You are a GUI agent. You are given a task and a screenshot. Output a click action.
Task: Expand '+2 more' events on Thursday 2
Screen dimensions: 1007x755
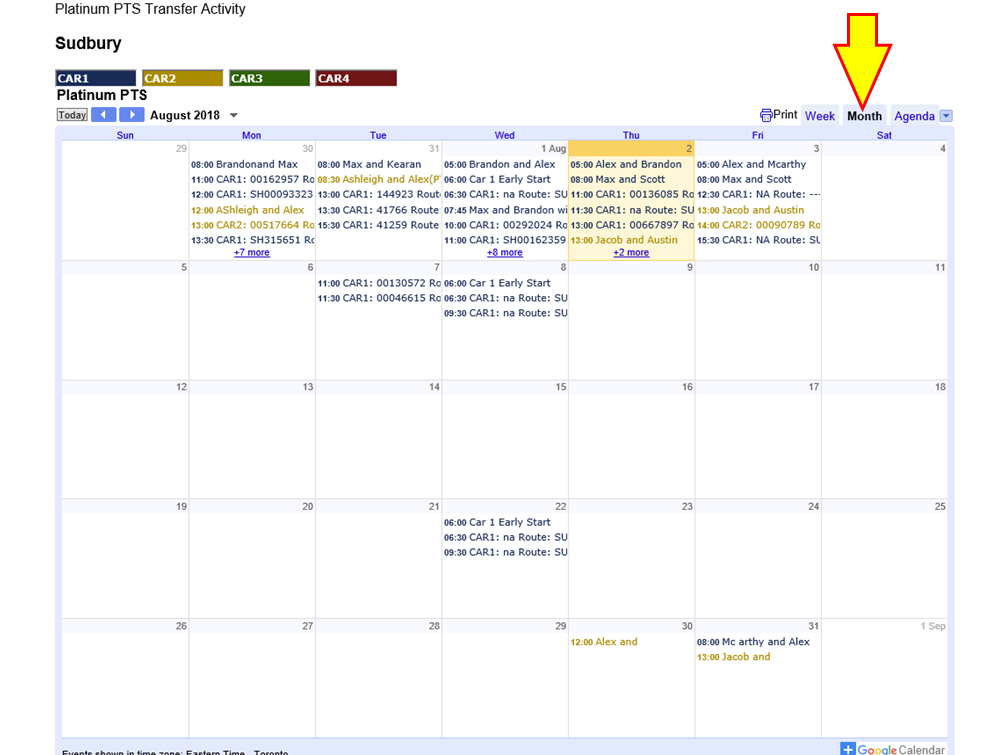click(631, 253)
